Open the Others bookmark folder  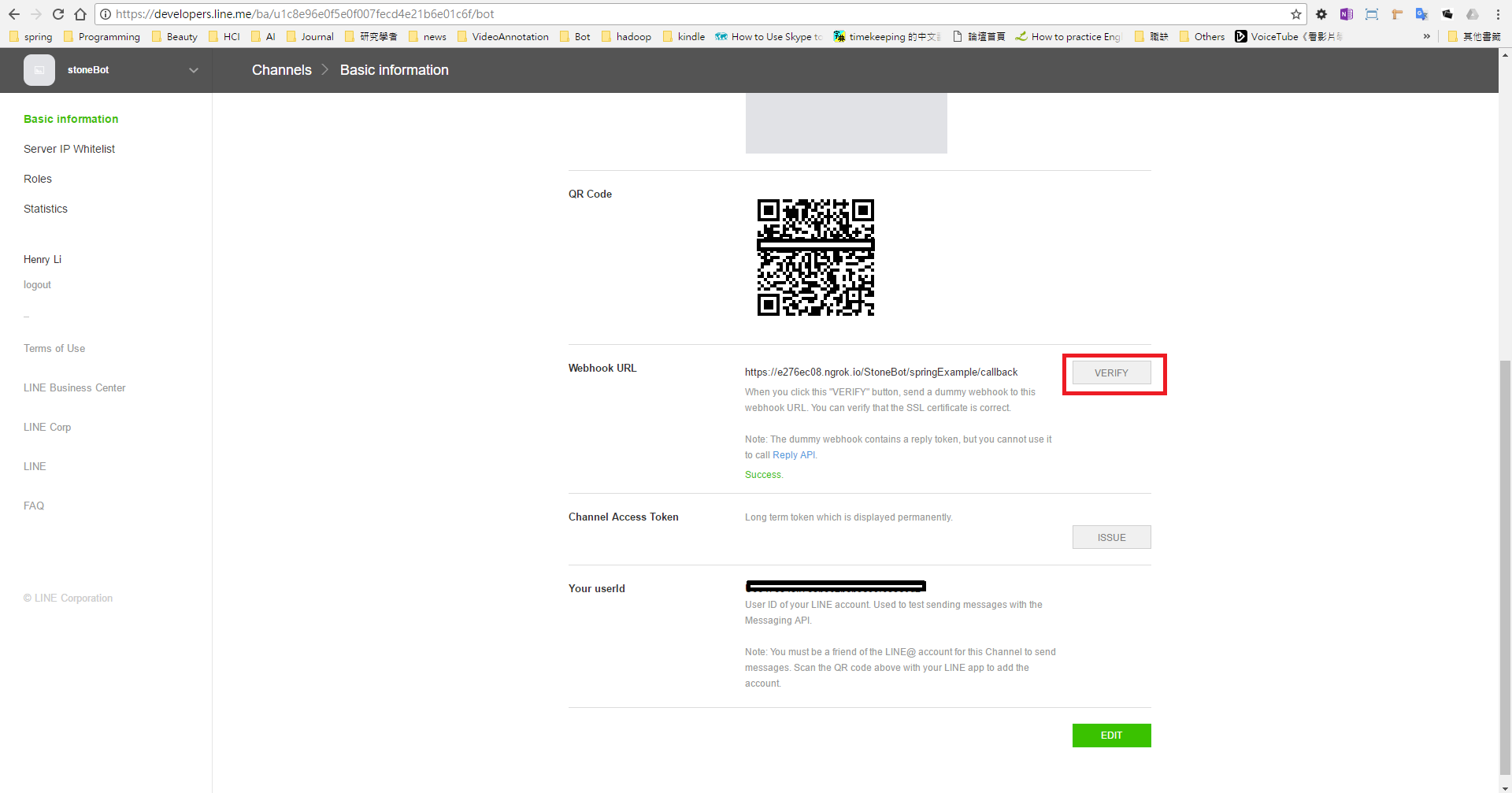[x=1203, y=36]
